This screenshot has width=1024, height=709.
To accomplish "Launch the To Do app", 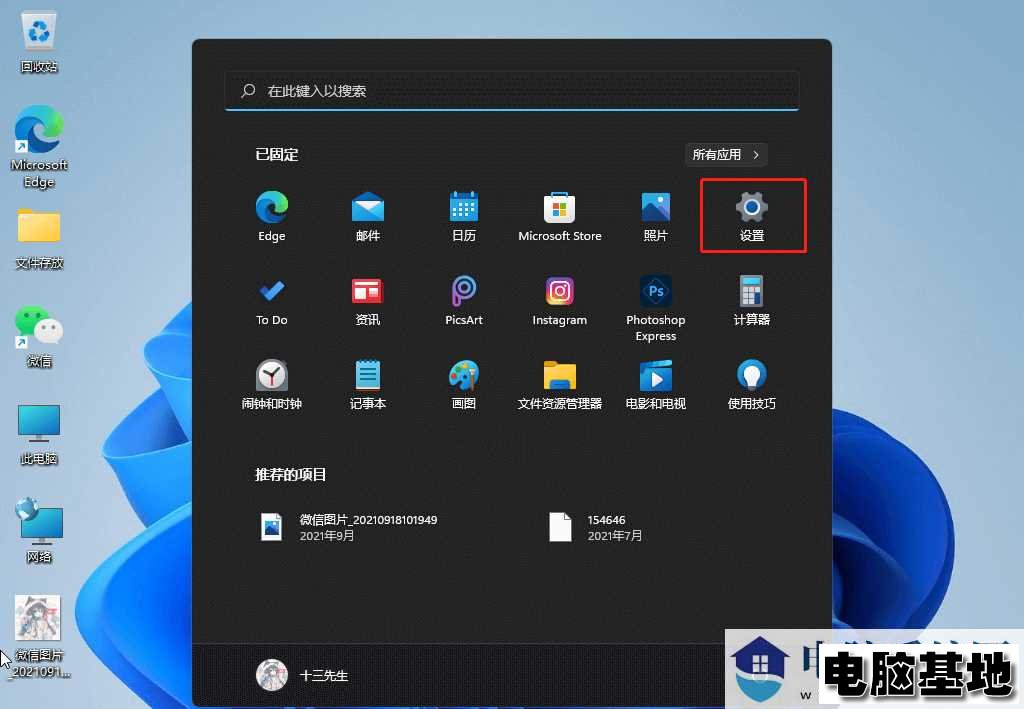I will pos(272,301).
